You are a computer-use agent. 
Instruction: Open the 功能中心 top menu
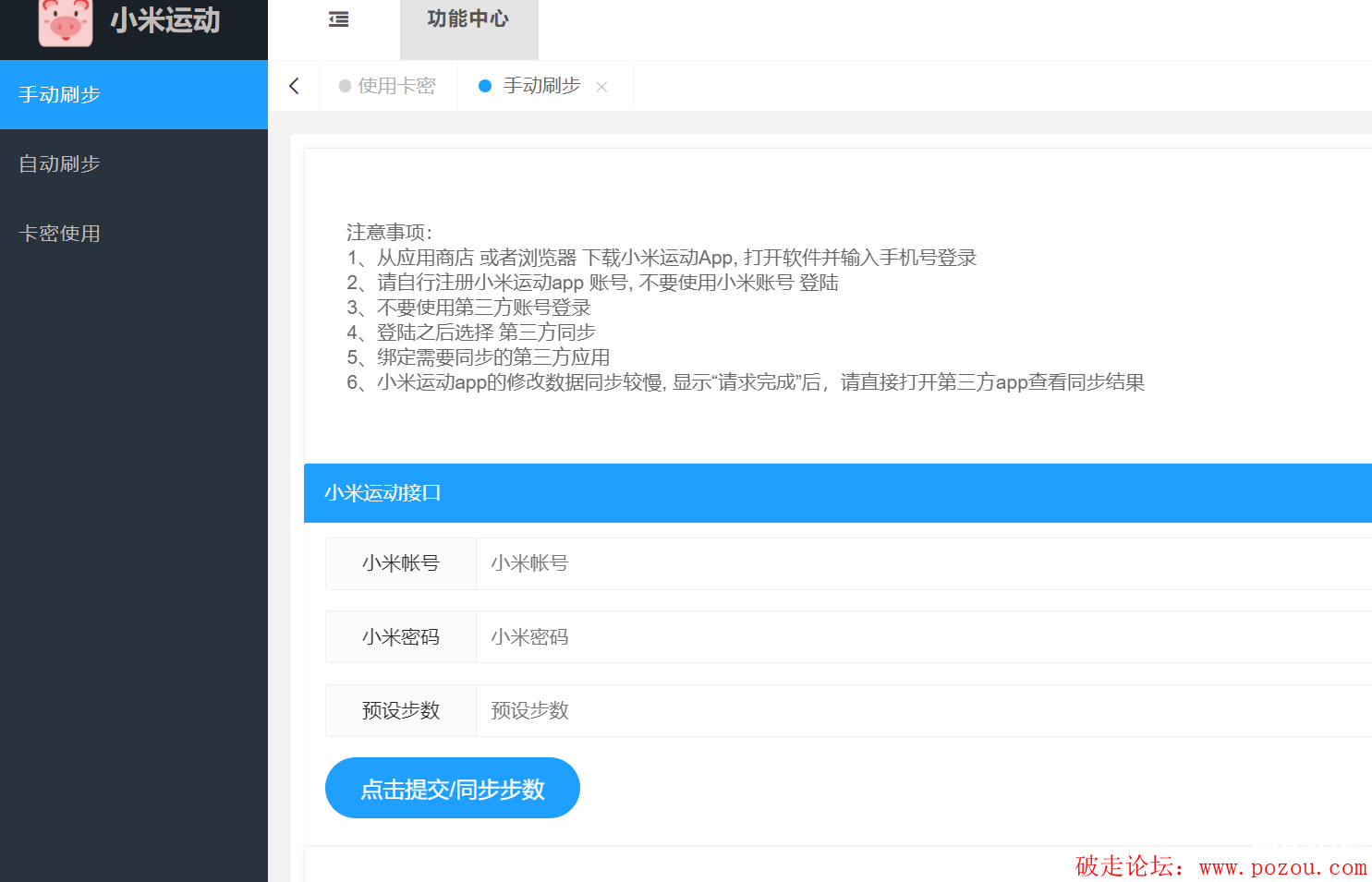pyautogui.click(x=468, y=19)
